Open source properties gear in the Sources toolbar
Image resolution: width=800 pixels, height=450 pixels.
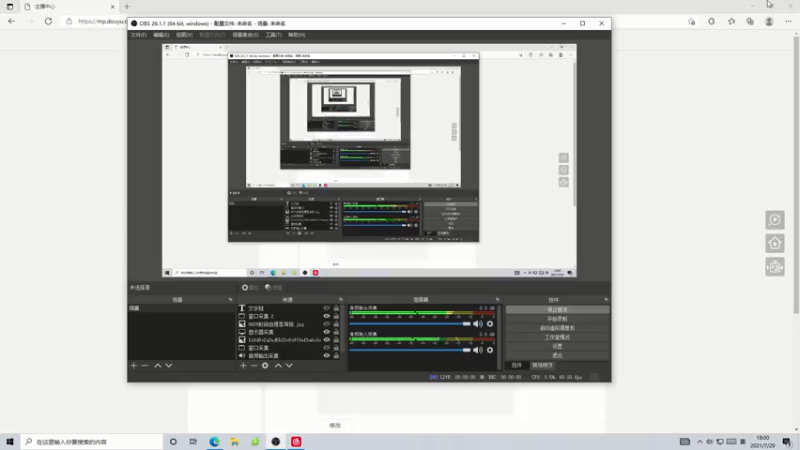(265, 365)
